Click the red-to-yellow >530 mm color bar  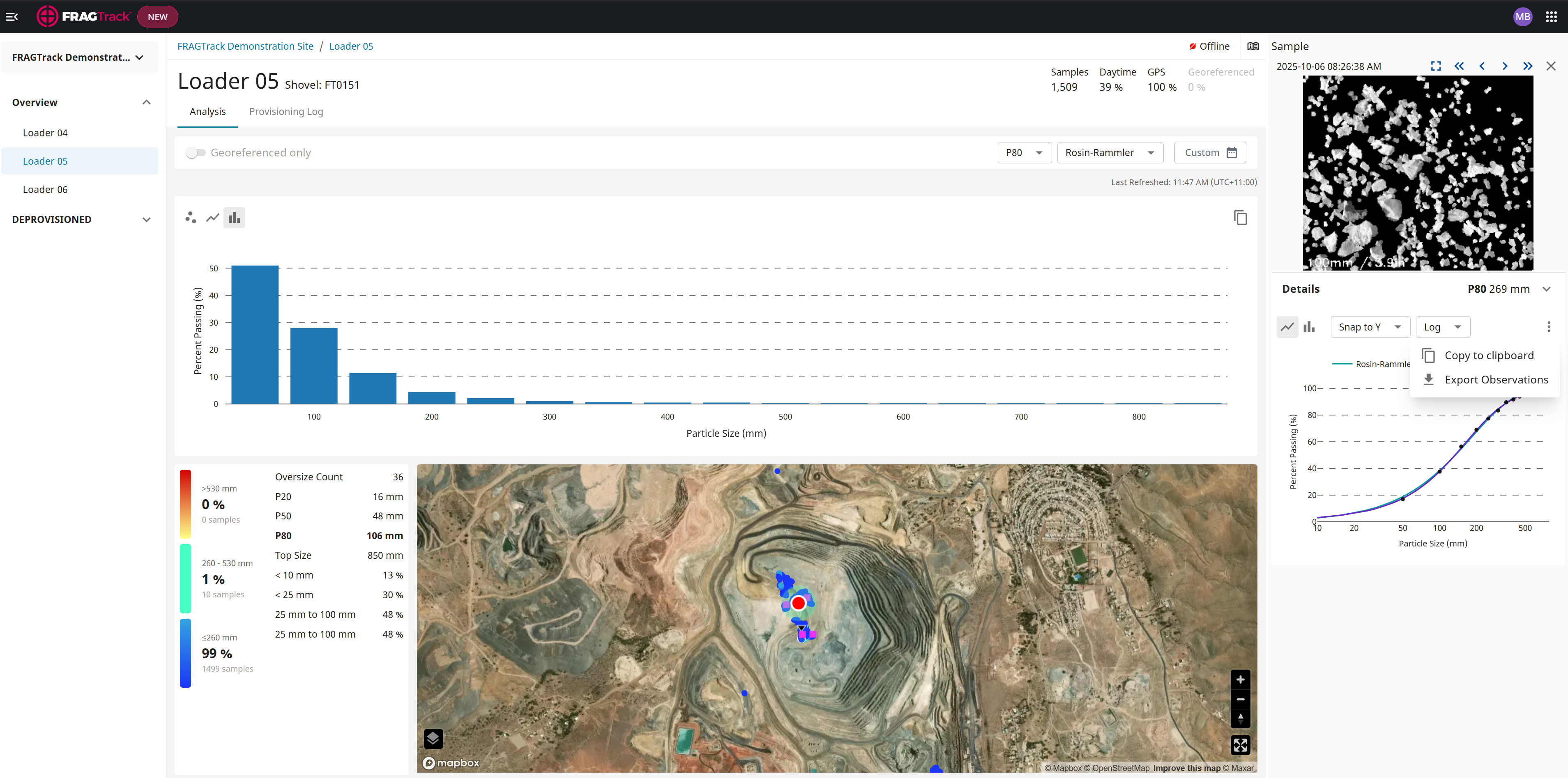tap(186, 504)
